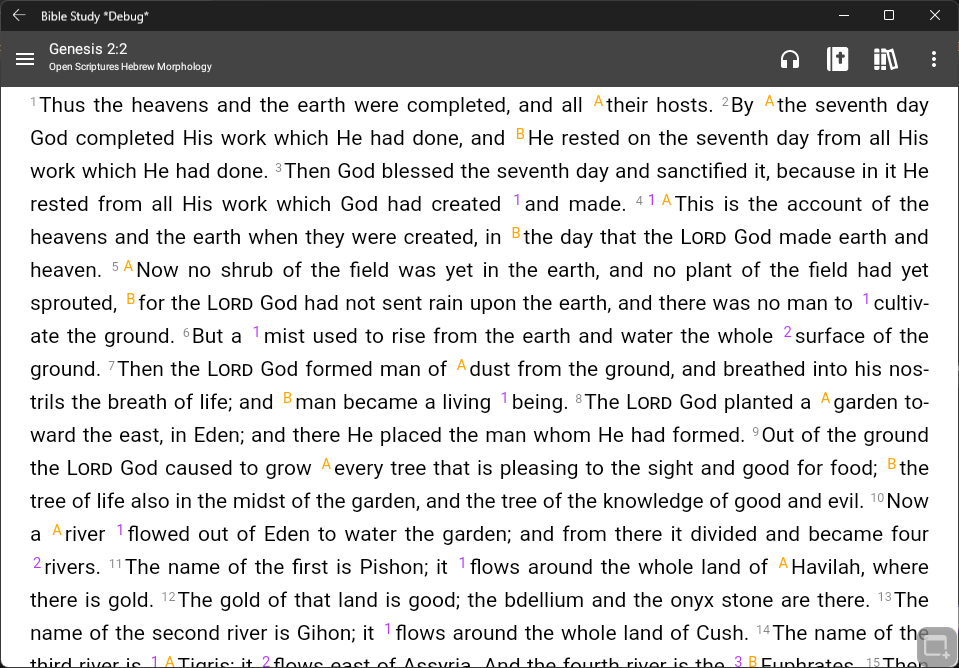This screenshot has width=959, height=668.
Task: Go back using the arrow in title bar
Action: click(19, 15)
